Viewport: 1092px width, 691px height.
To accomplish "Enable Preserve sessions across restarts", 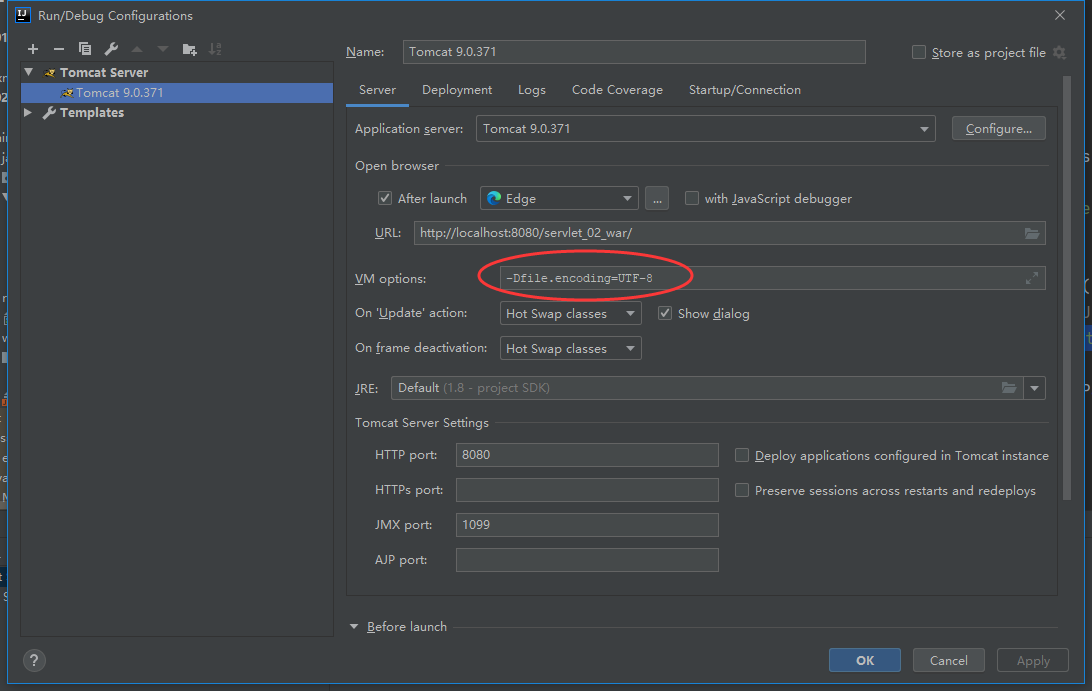I will pyautogui.click(x=742, y=490).
